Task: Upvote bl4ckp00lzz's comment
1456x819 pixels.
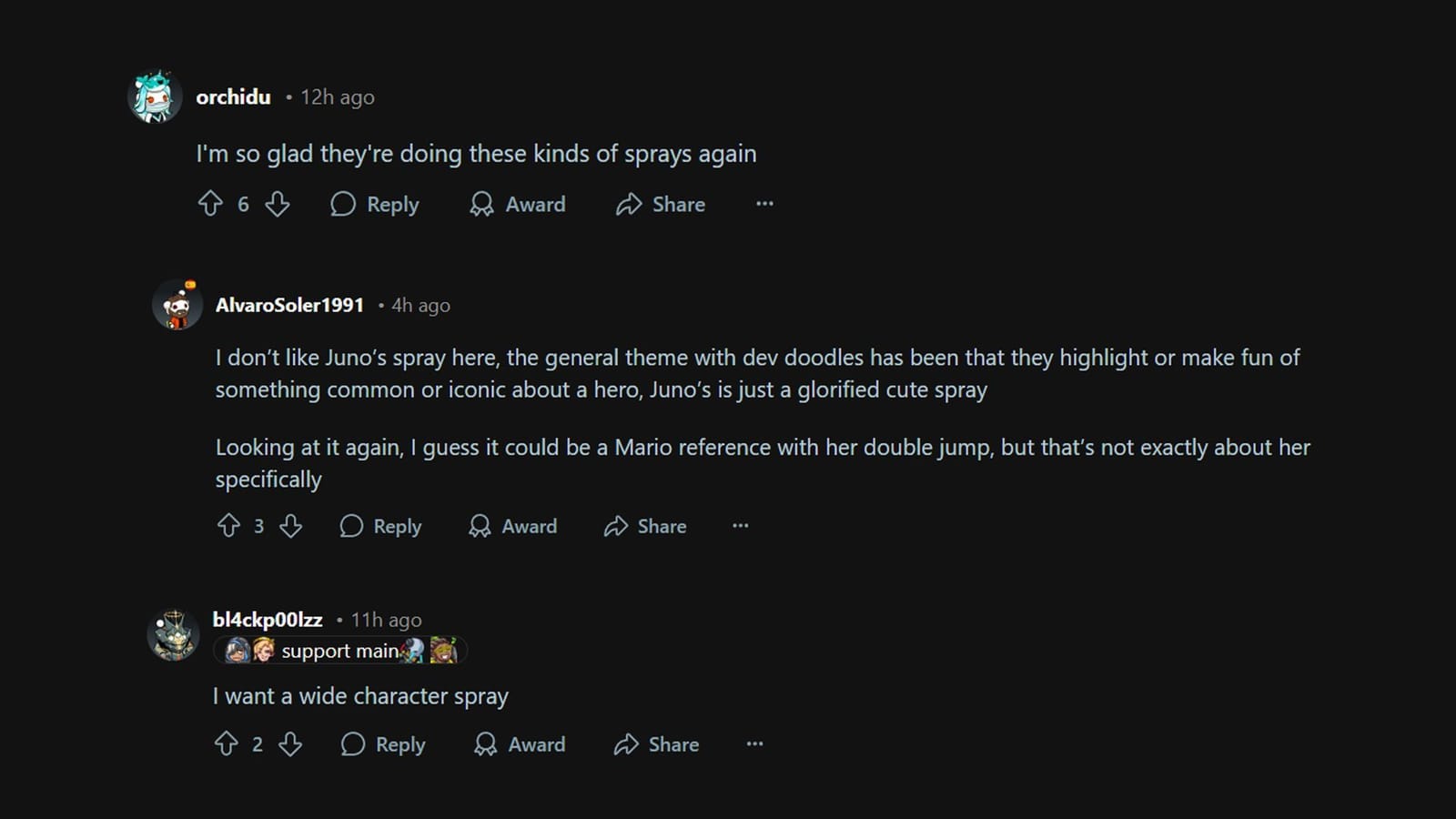Action: click(x=227, y=744)
